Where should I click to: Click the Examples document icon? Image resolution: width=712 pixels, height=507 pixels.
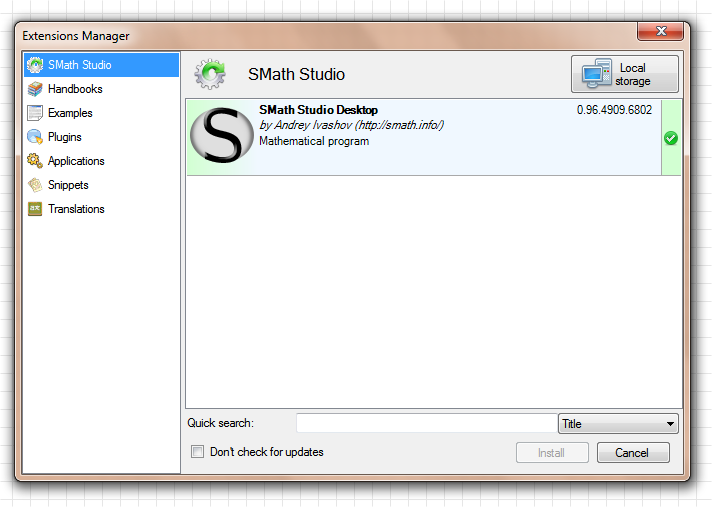tap(35, 113)
